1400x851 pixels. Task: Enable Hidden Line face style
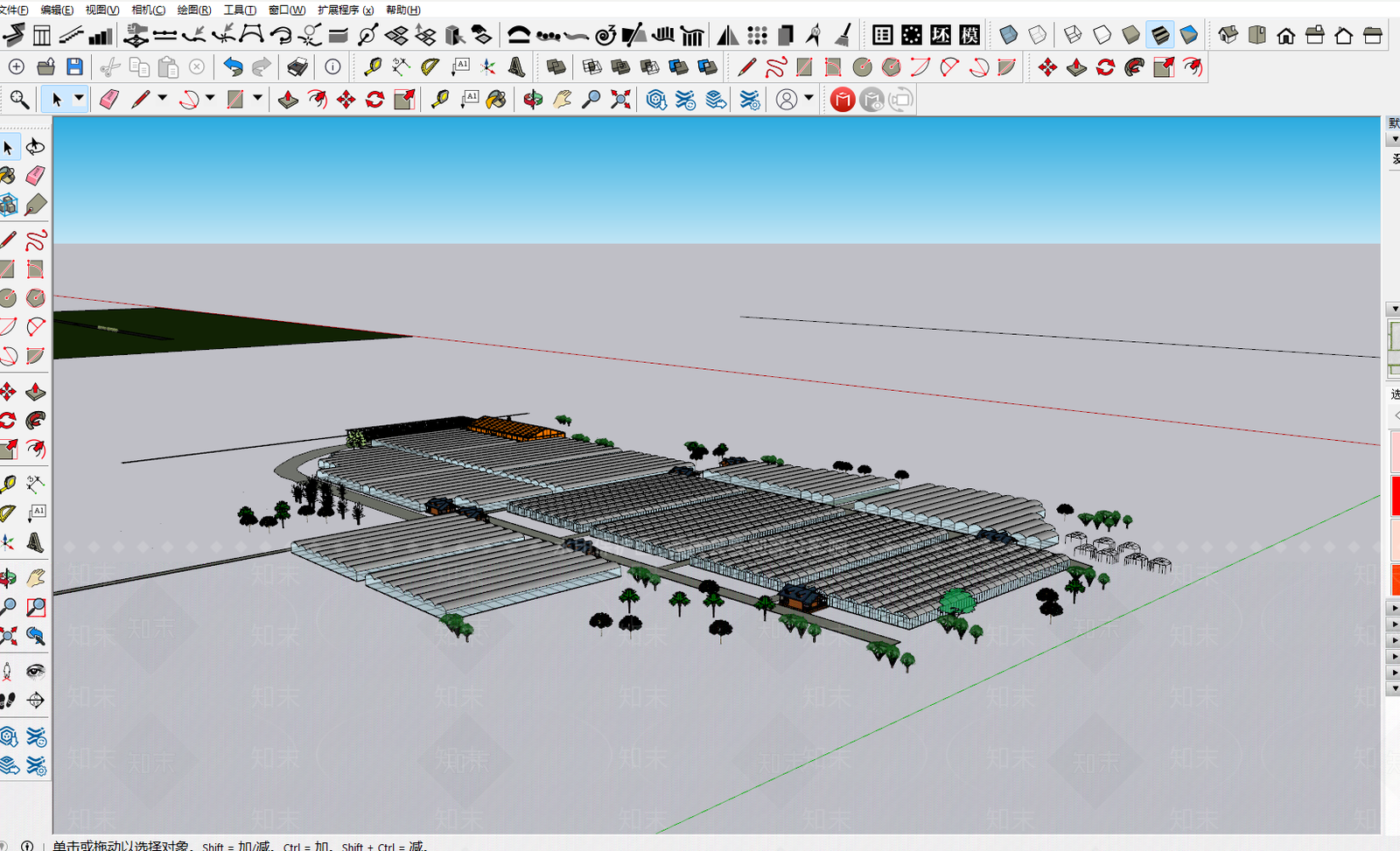(1102, 35)
